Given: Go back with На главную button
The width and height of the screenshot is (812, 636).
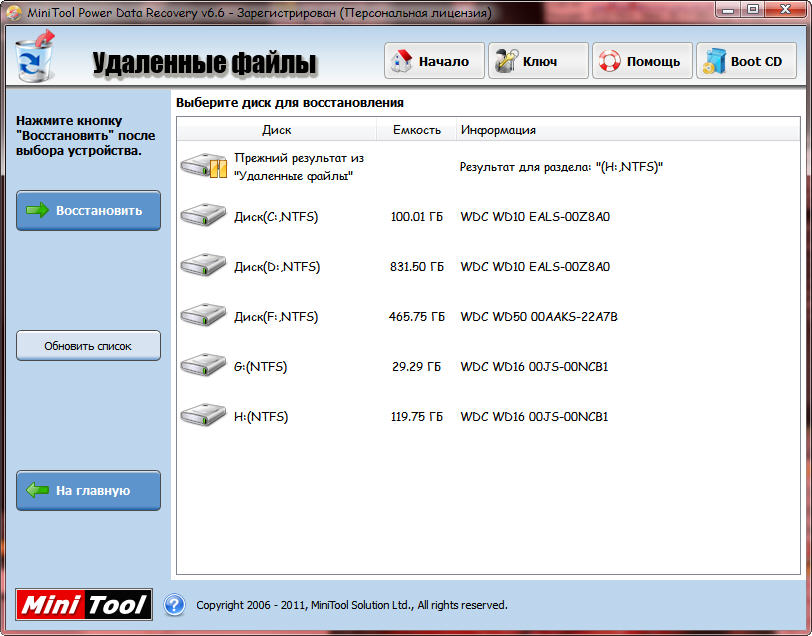Looking at the screenshot, I should tap(88, 491).
